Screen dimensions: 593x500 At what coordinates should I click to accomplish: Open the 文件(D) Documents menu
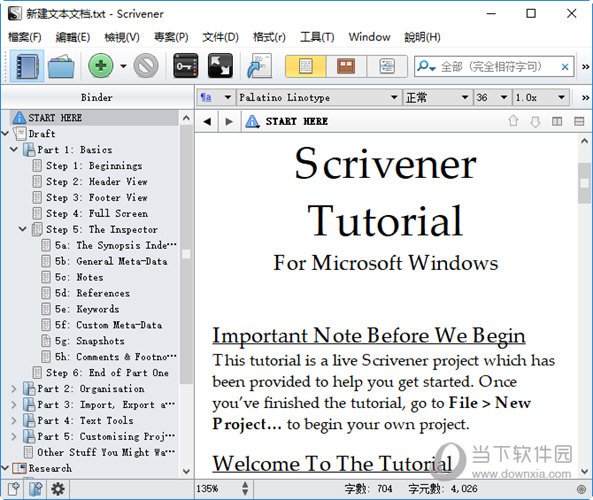click(220, 37)
